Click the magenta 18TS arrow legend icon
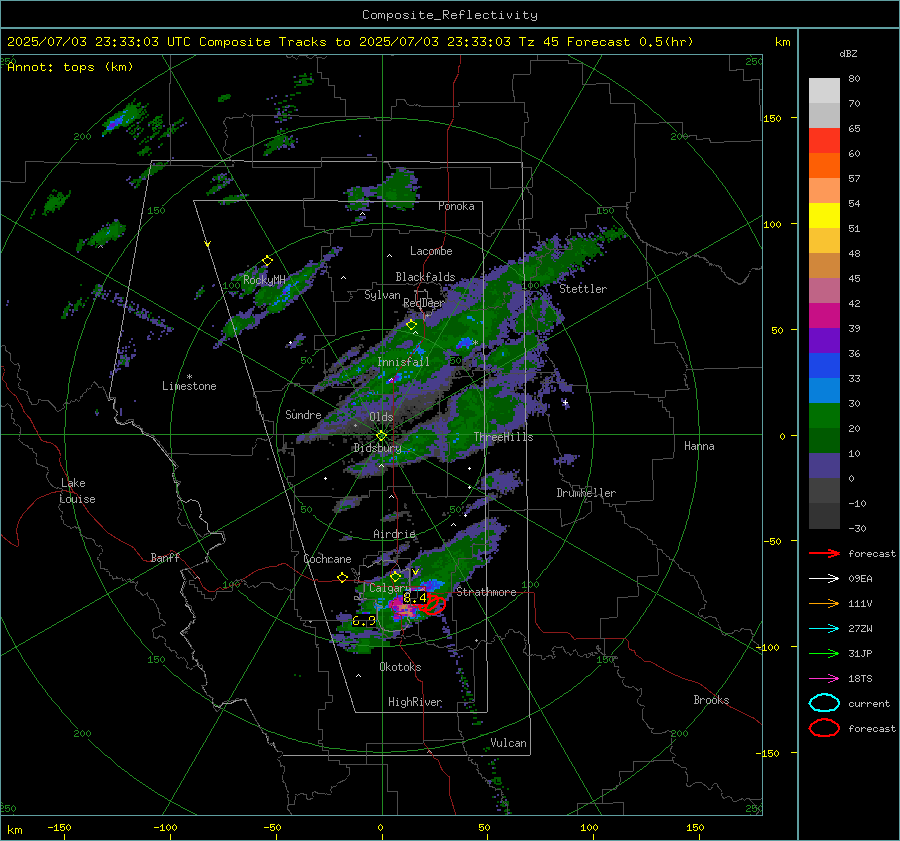Screen dimensions: 900x841 824,679
